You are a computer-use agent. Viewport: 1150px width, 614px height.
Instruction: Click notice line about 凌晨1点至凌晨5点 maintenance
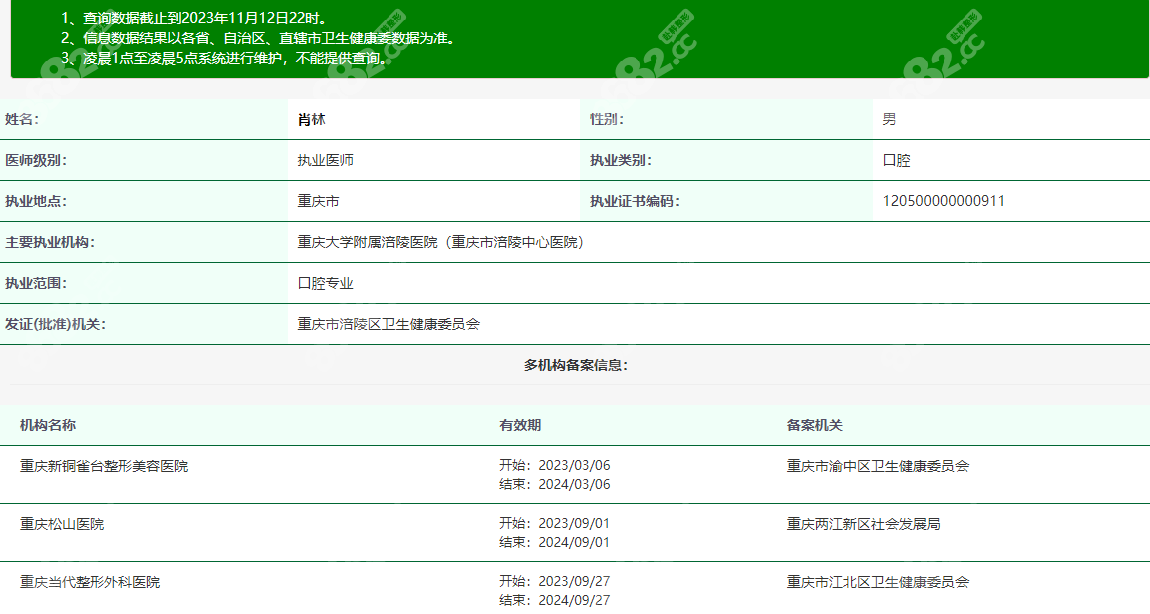pos(225,58)
